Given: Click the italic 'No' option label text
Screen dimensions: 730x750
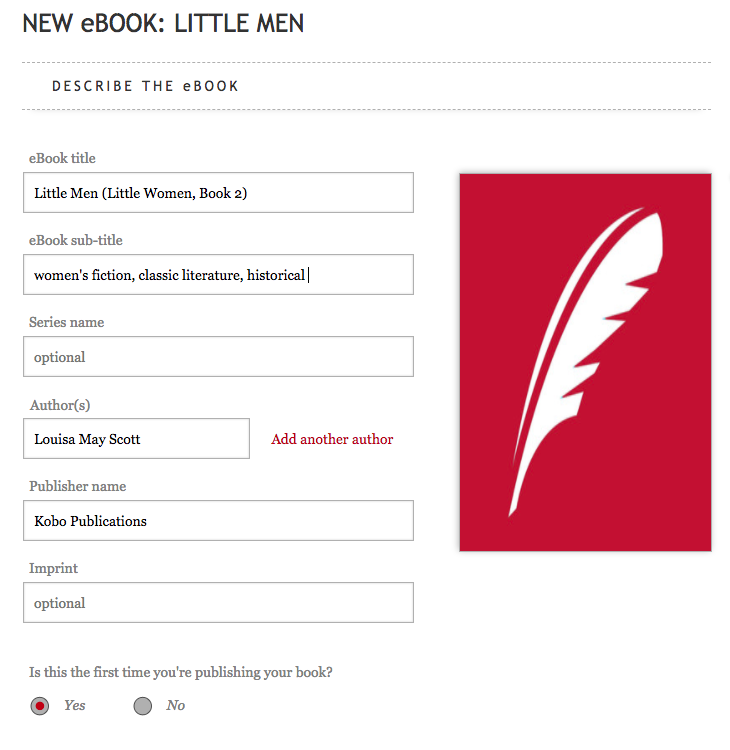Looking at the screenshot, I should click(176, 705).
